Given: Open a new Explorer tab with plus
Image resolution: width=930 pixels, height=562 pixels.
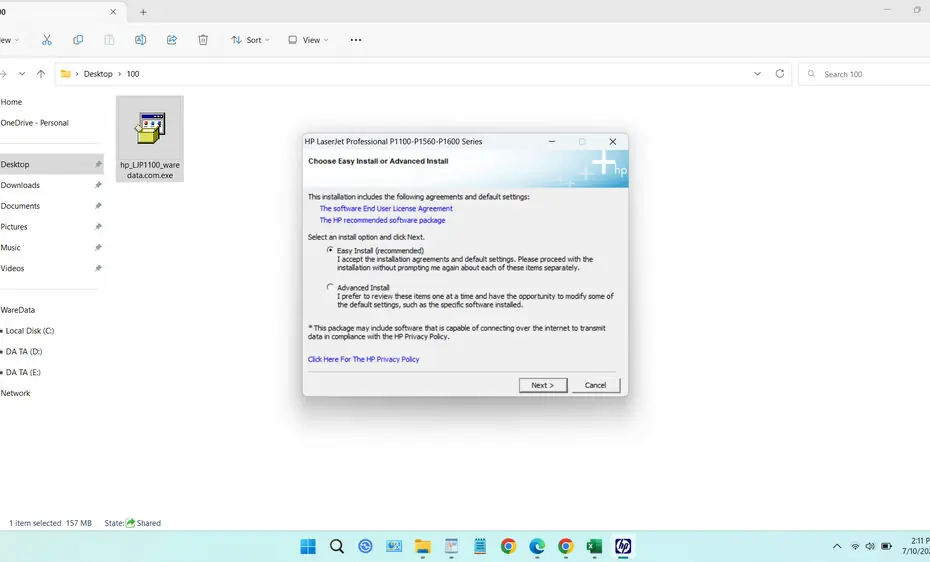Looking at the screenshot, I should coord(143,12).
